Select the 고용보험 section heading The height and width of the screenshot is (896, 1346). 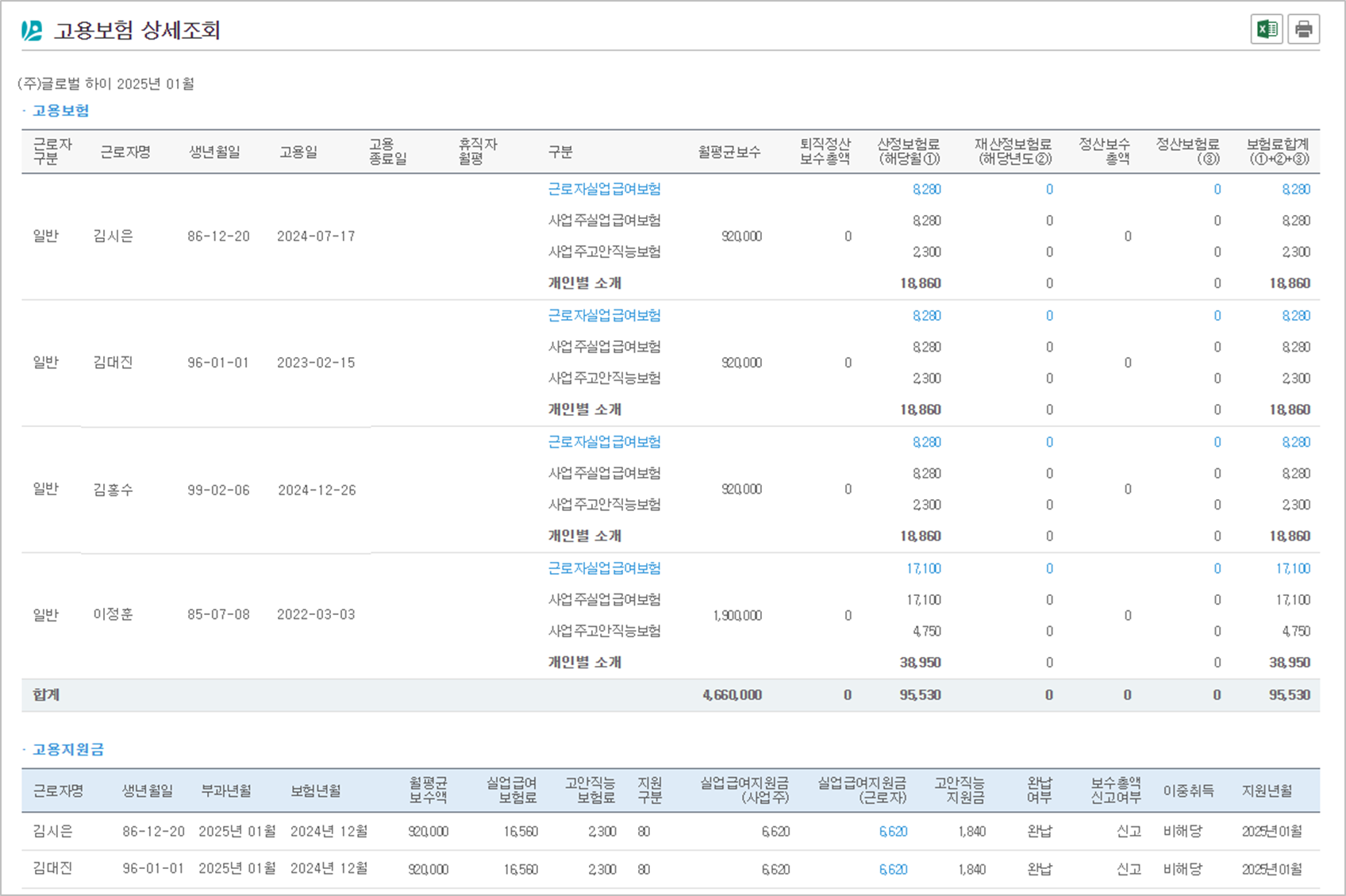[60, 110]
